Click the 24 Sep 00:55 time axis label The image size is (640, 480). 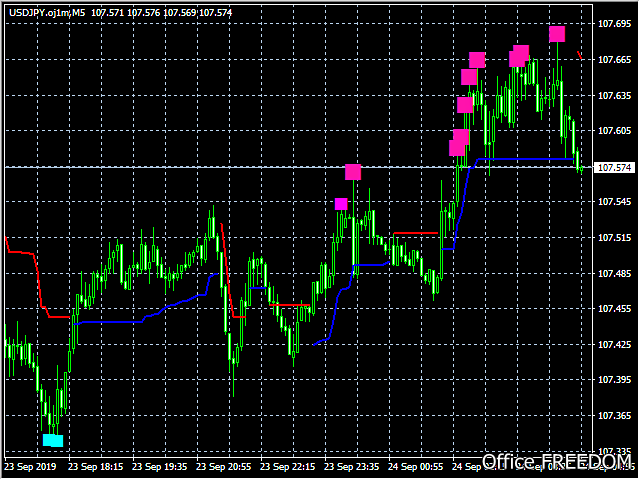pyautogui.click(x=416, y=467)
